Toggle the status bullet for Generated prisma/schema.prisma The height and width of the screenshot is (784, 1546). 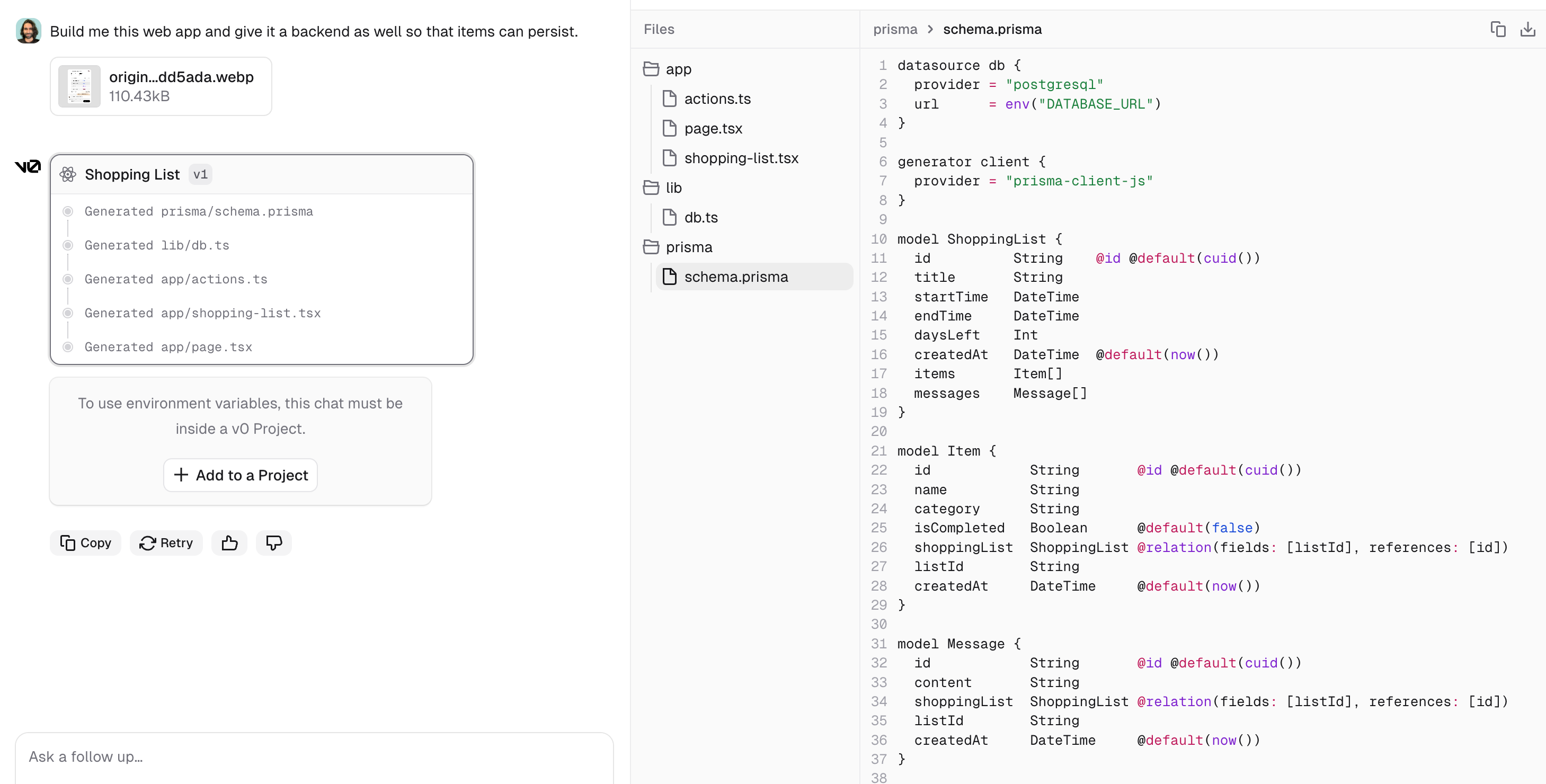(68, 211)
